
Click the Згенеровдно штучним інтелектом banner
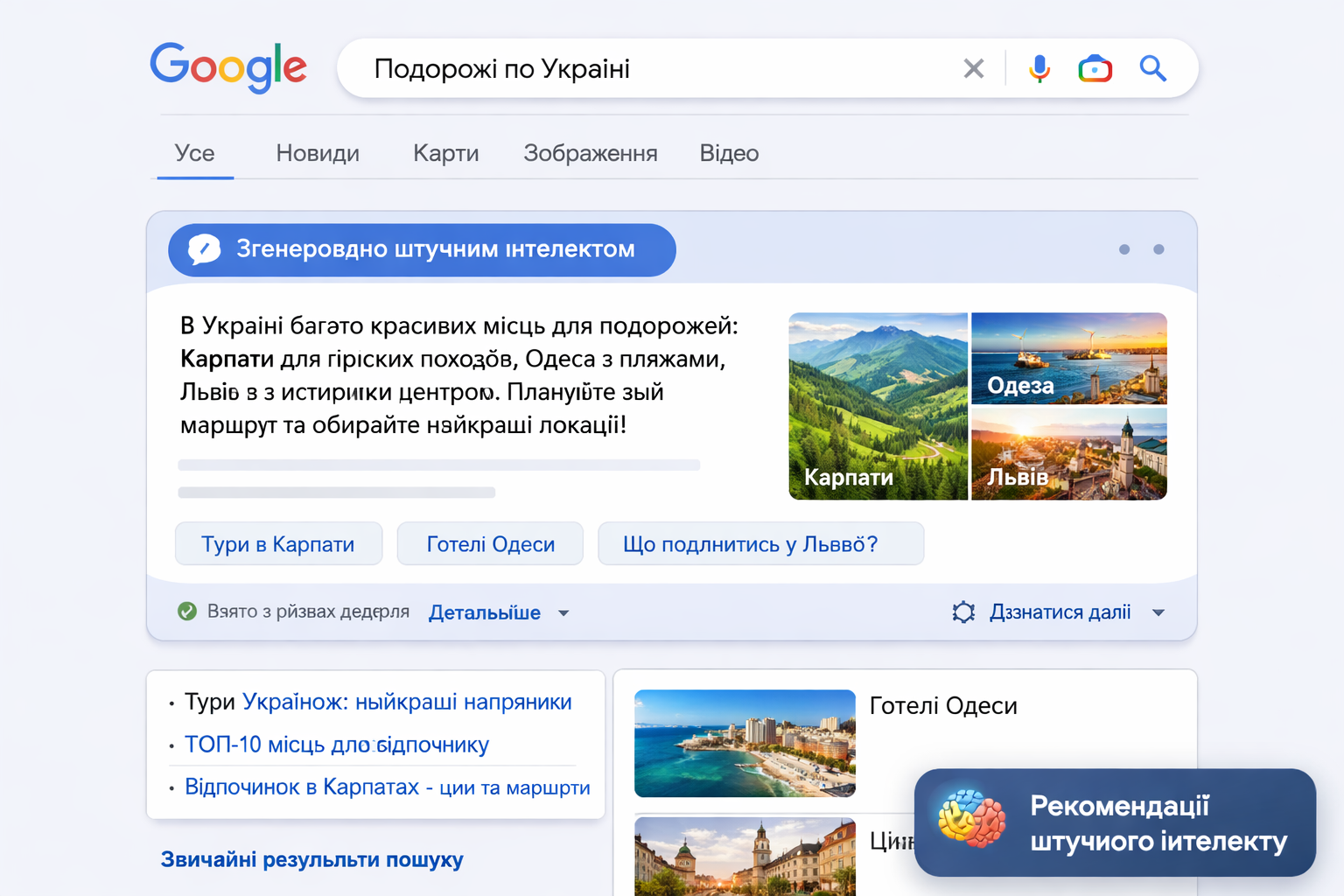[x=422, y=250]
